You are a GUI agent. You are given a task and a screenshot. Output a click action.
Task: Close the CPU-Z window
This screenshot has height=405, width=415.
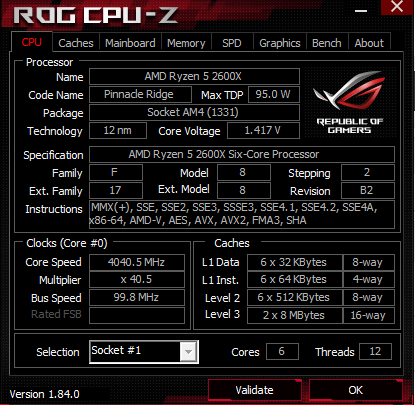click(x=397, y=6)
